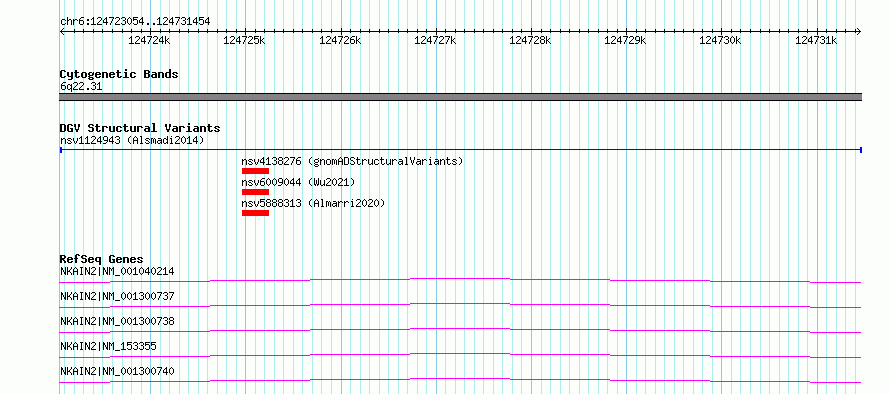Image resolution: width=890 pixels, height=394 pixels.
Task: Click the red bar under nsv4138276
Action: point(255,171)
